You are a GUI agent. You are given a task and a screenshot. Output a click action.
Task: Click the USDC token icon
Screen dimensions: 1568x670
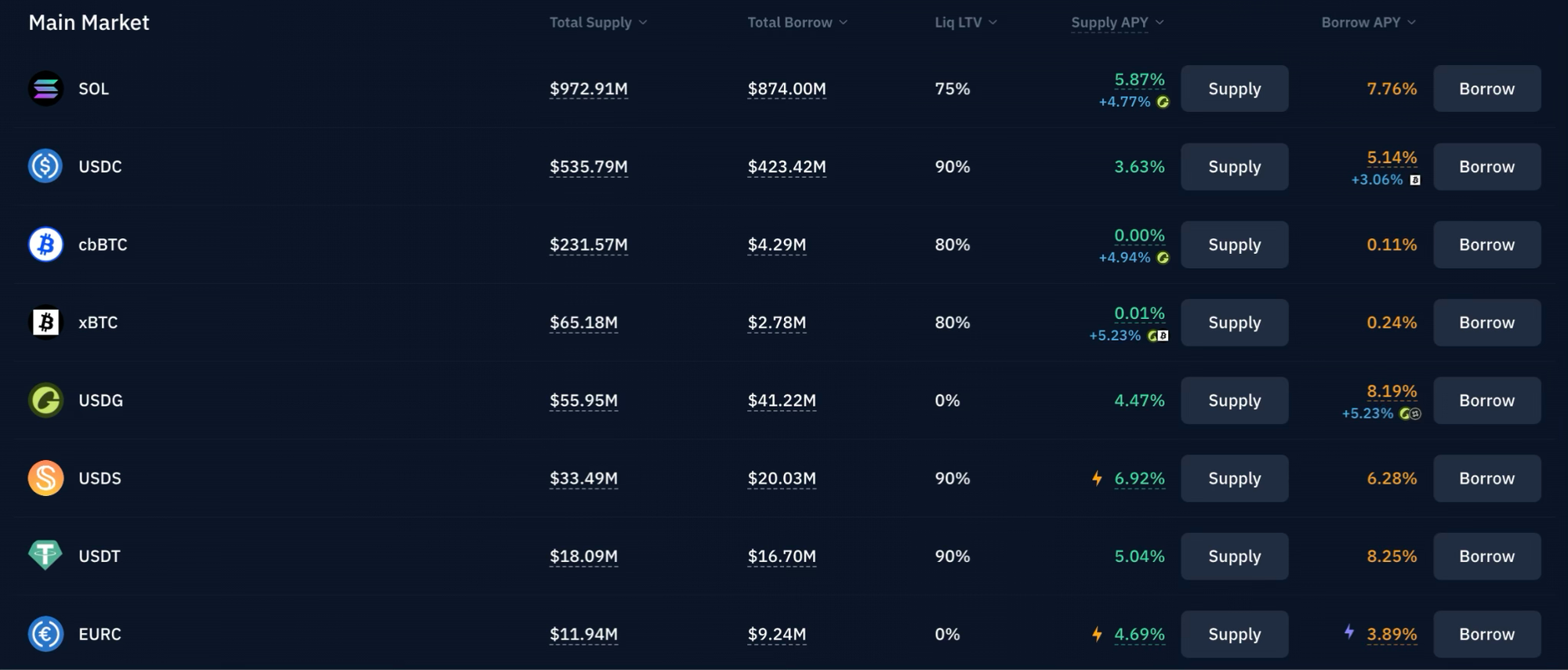point(45,166)
